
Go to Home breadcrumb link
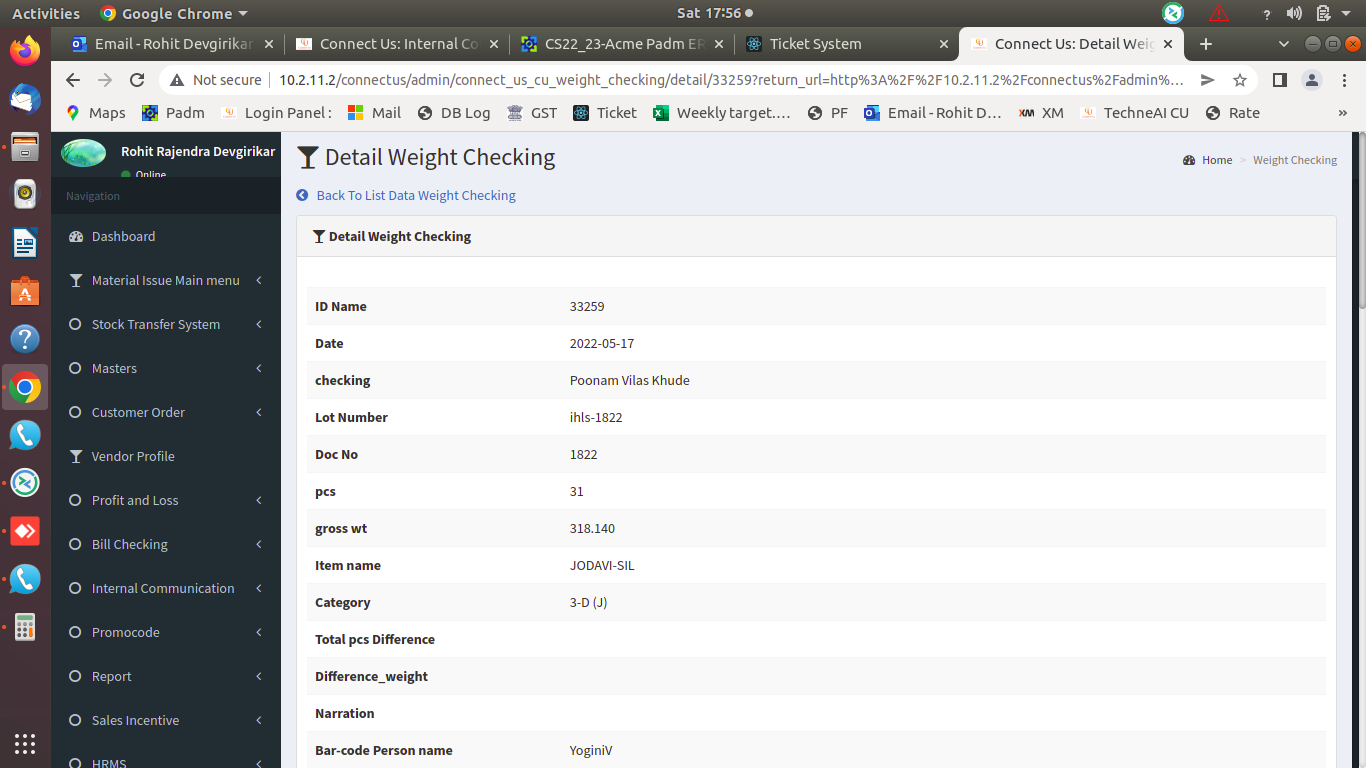(1208, 160)
